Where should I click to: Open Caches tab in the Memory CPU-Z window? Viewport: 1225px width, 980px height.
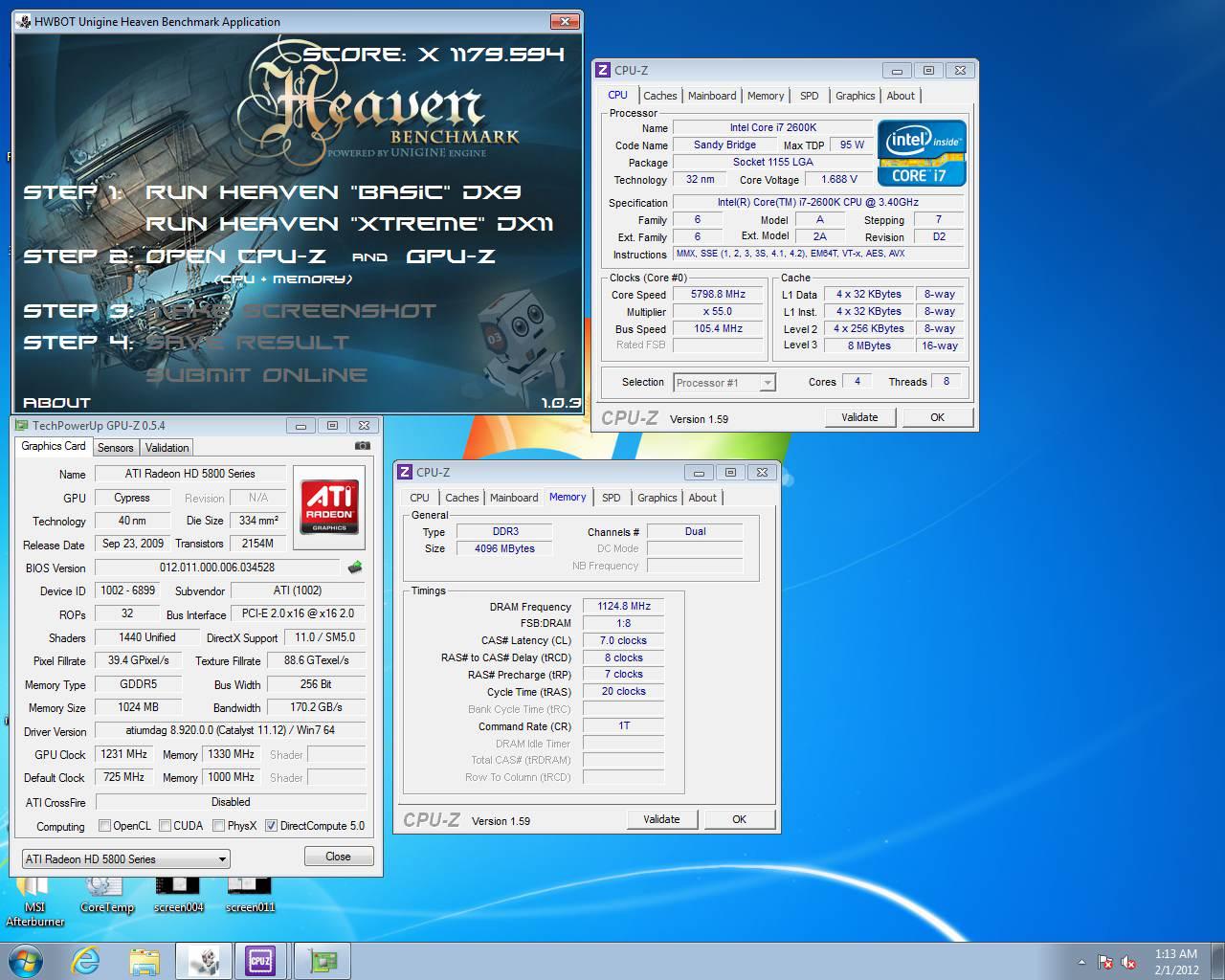pos(461,498)
